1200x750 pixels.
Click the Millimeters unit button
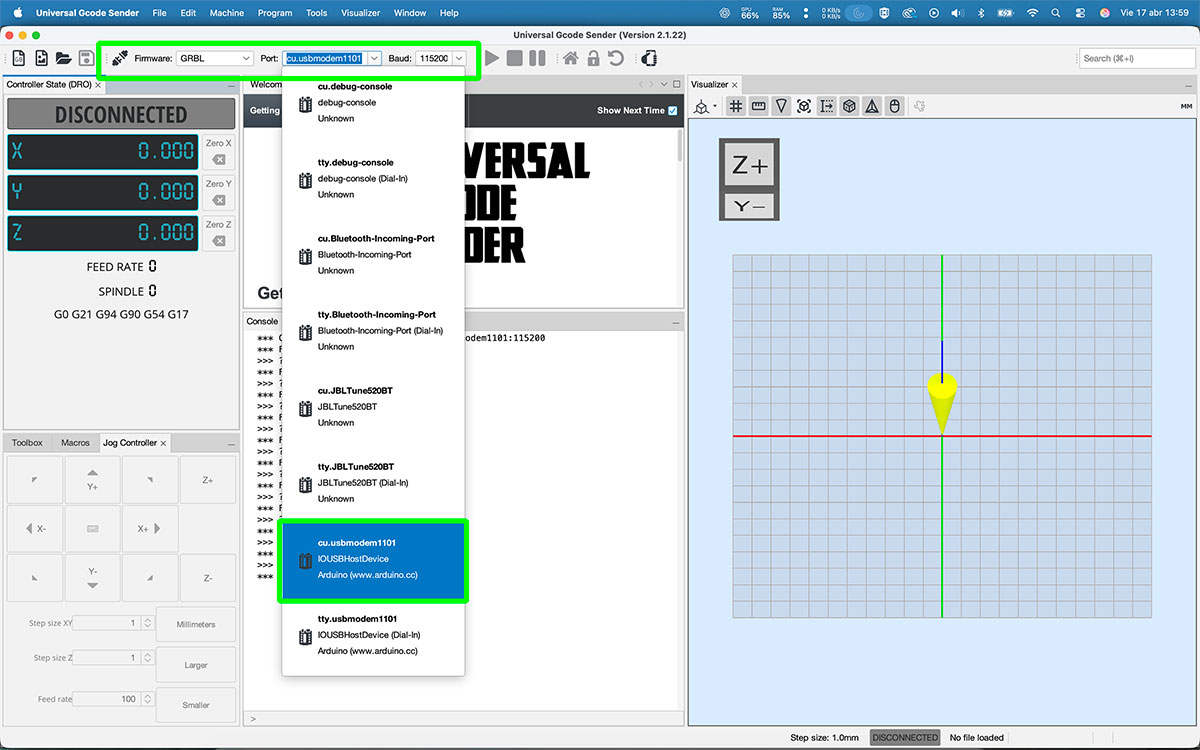coord(196,624)
